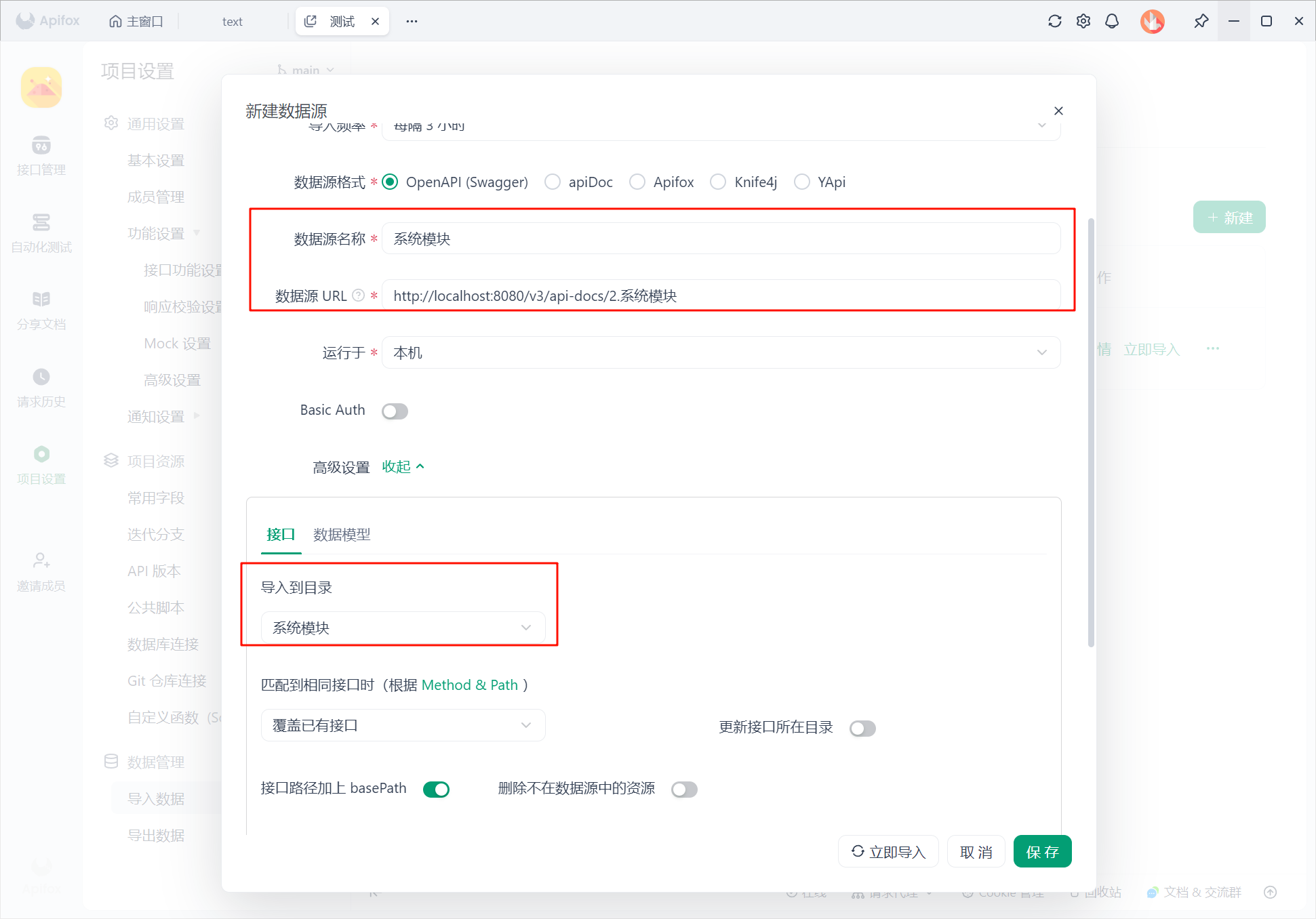Open the 导入到目录 dropdown
The height and width of the screenshot is (919, 1316).
pyautogui.click(x=403, y=628)
